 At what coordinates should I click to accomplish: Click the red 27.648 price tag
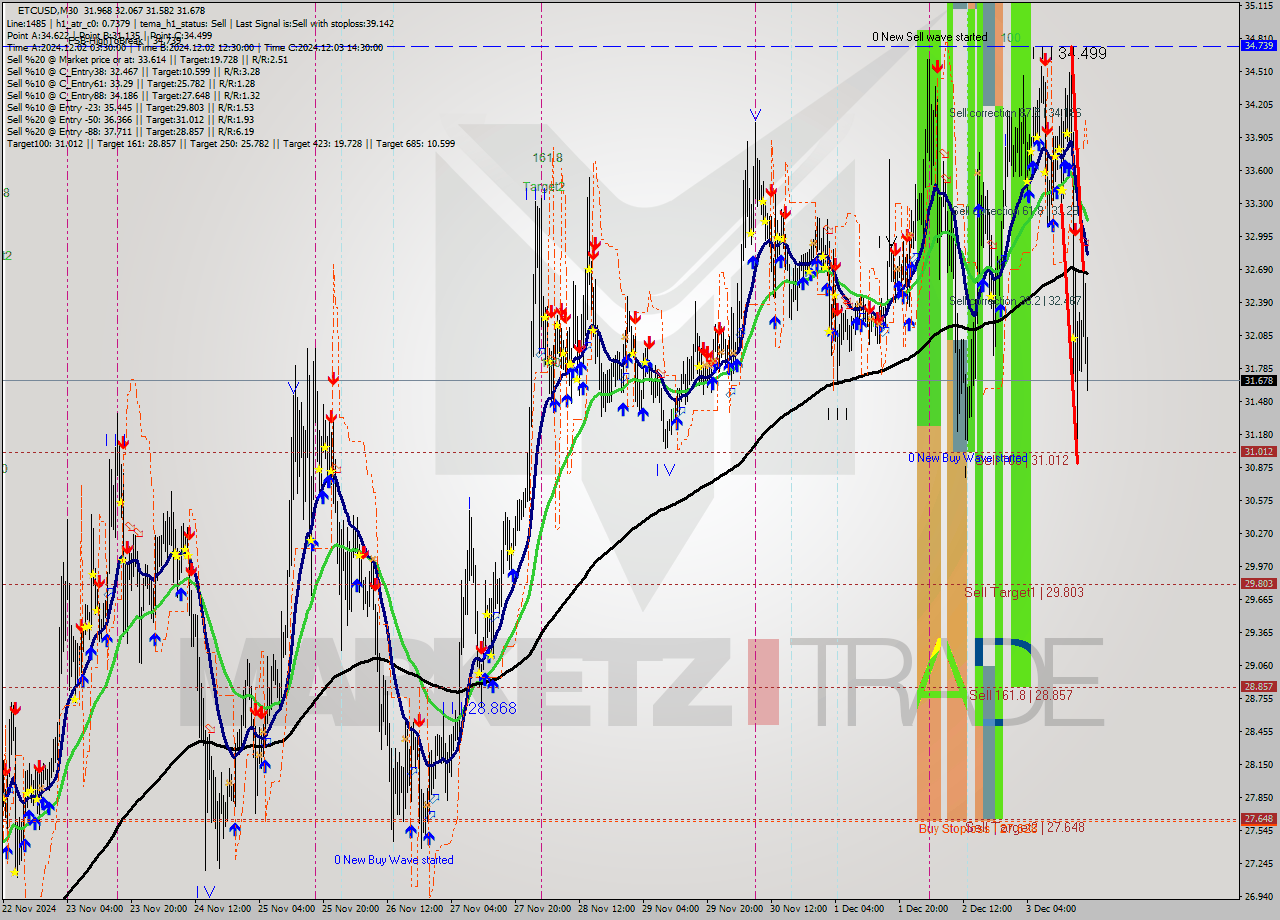click(x=1258, y=819)
